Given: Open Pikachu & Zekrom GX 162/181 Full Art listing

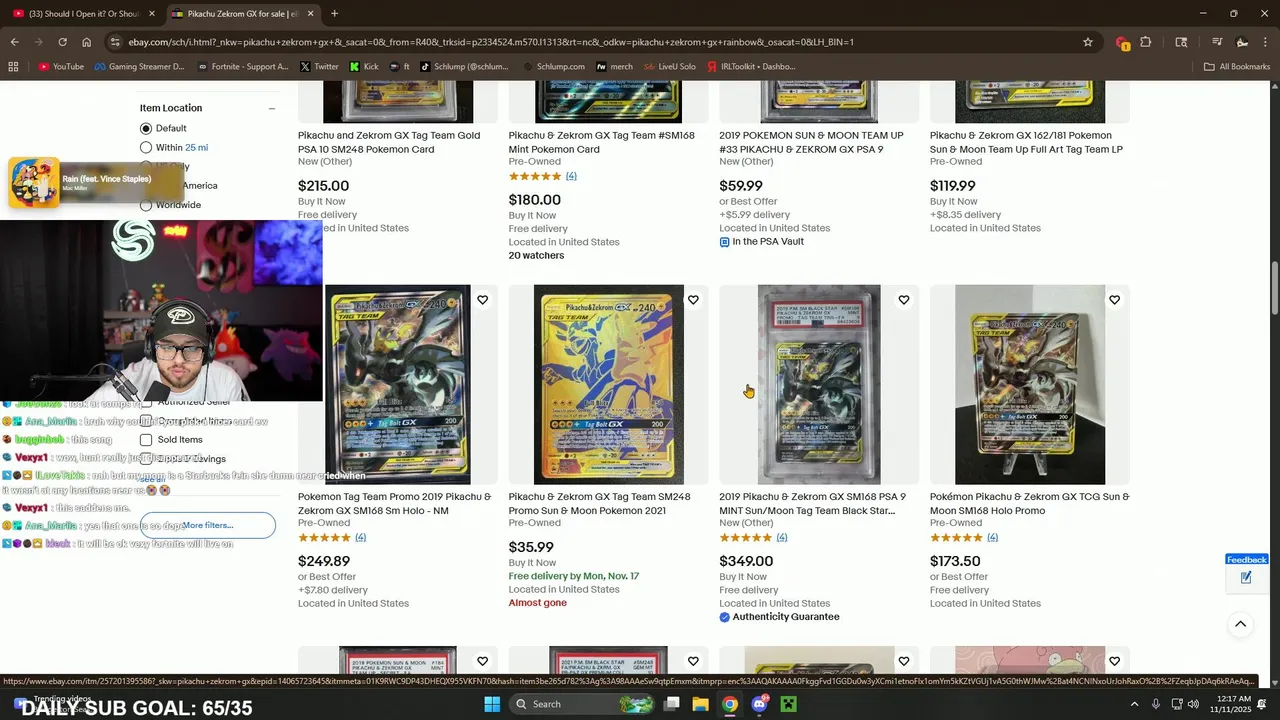Looking at the screenshot, I should [x=1026, y=142].
